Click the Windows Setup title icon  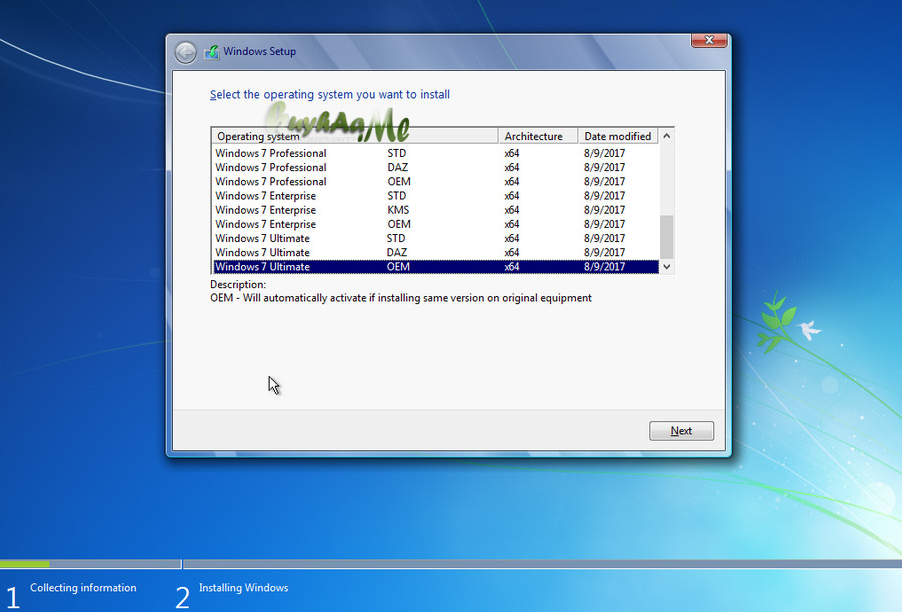[211, 52]
